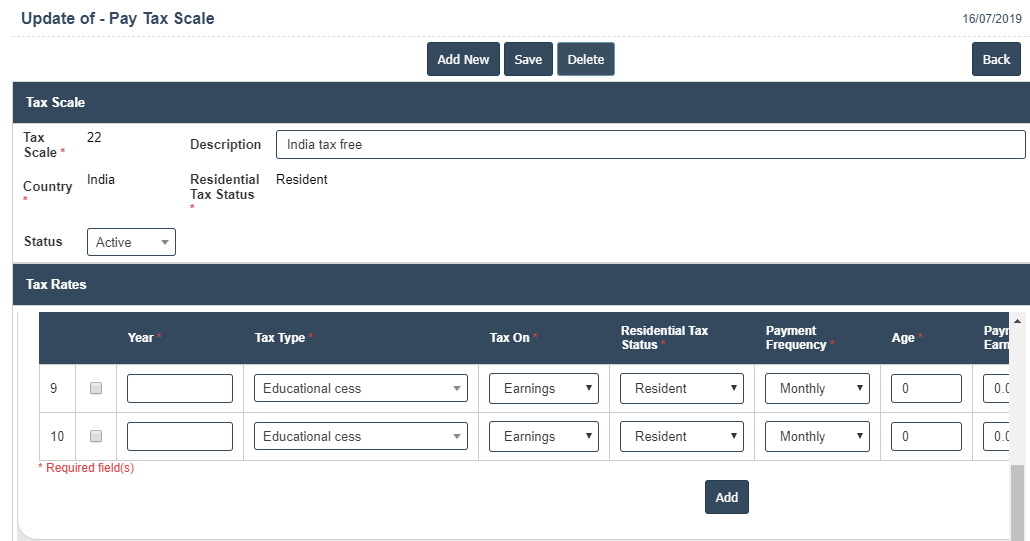Click the Age field in row 9
1030x541 pixels.
(926, 388)
